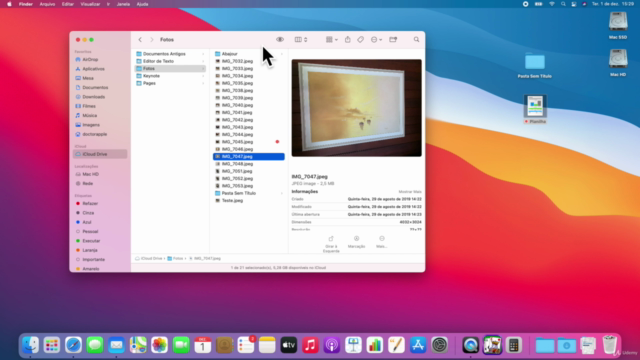The height and width of the screenshot is (360, 640).
Task: Click Girar à Esquerda button
Action: tap(331, 244)
